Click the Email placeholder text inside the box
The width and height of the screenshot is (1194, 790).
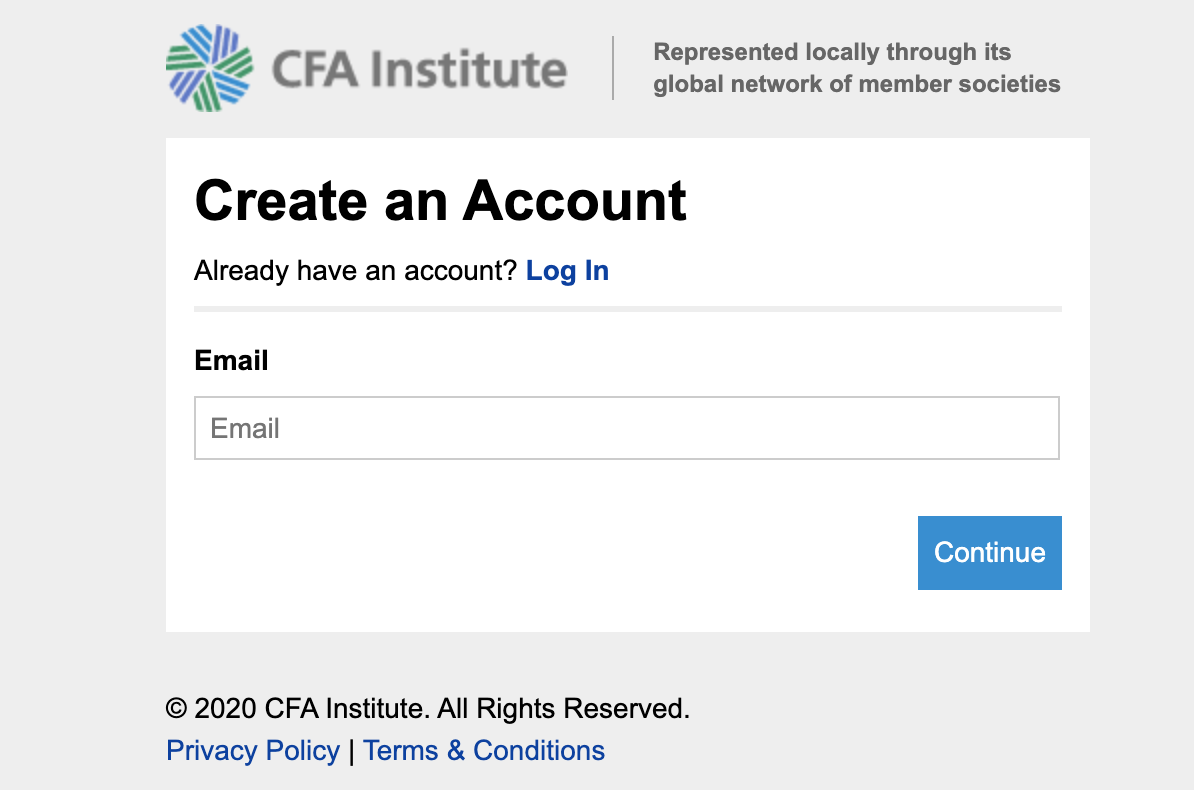245,429
